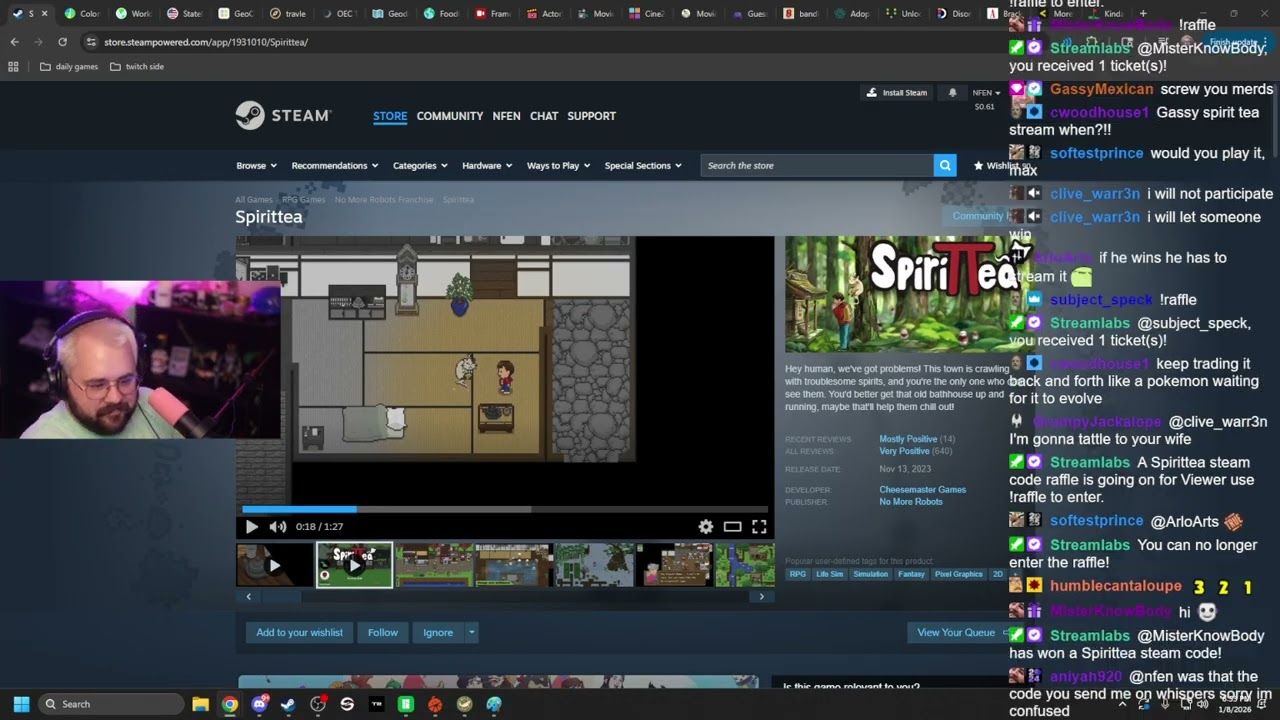1280x720 pixels.
Task: Click the Ignore button
Action: pos(438,633)
